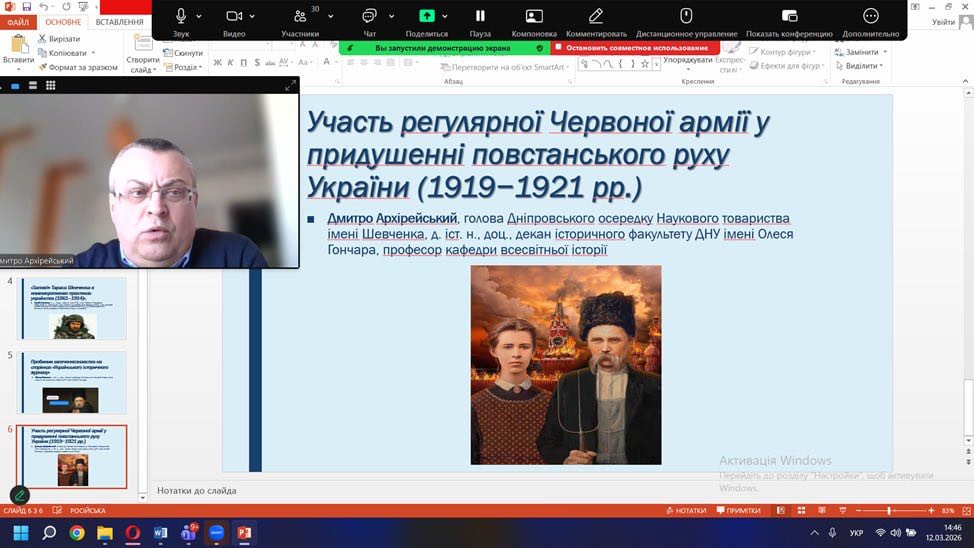Switch to the ВСТАВЛЕННЯ ribbon tab
This screenshot has width=974, height=548.
point(120,21)
